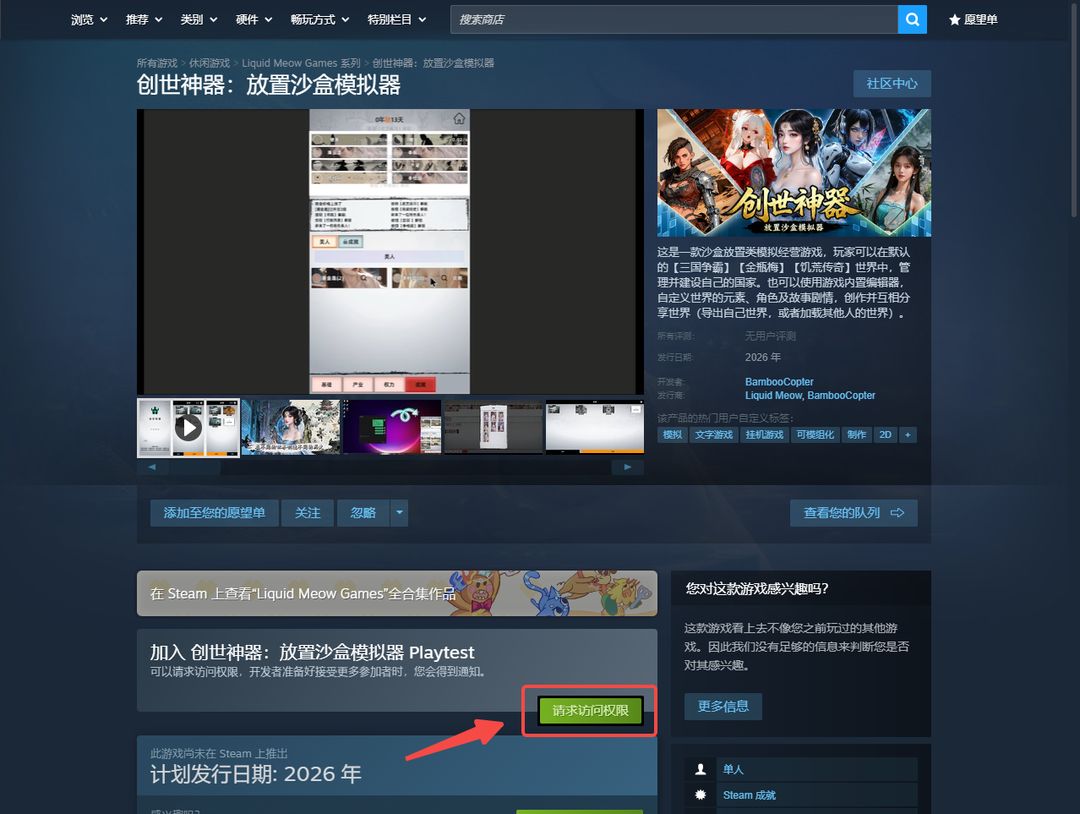Click the Steam 成就 achievements icon
The height and width of the screenshot is (814, 1080).
pos(700,795)
